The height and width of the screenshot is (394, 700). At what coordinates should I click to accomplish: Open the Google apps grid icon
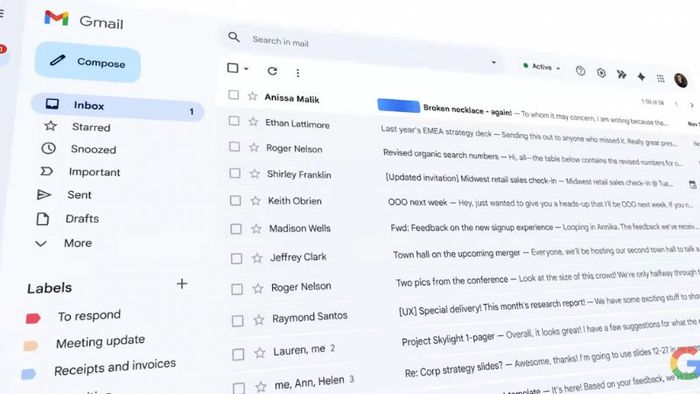[661, 79]
